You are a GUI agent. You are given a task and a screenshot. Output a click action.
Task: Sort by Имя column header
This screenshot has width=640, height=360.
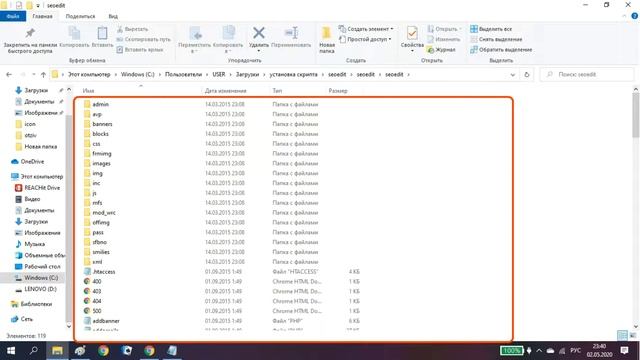[89, 91]
